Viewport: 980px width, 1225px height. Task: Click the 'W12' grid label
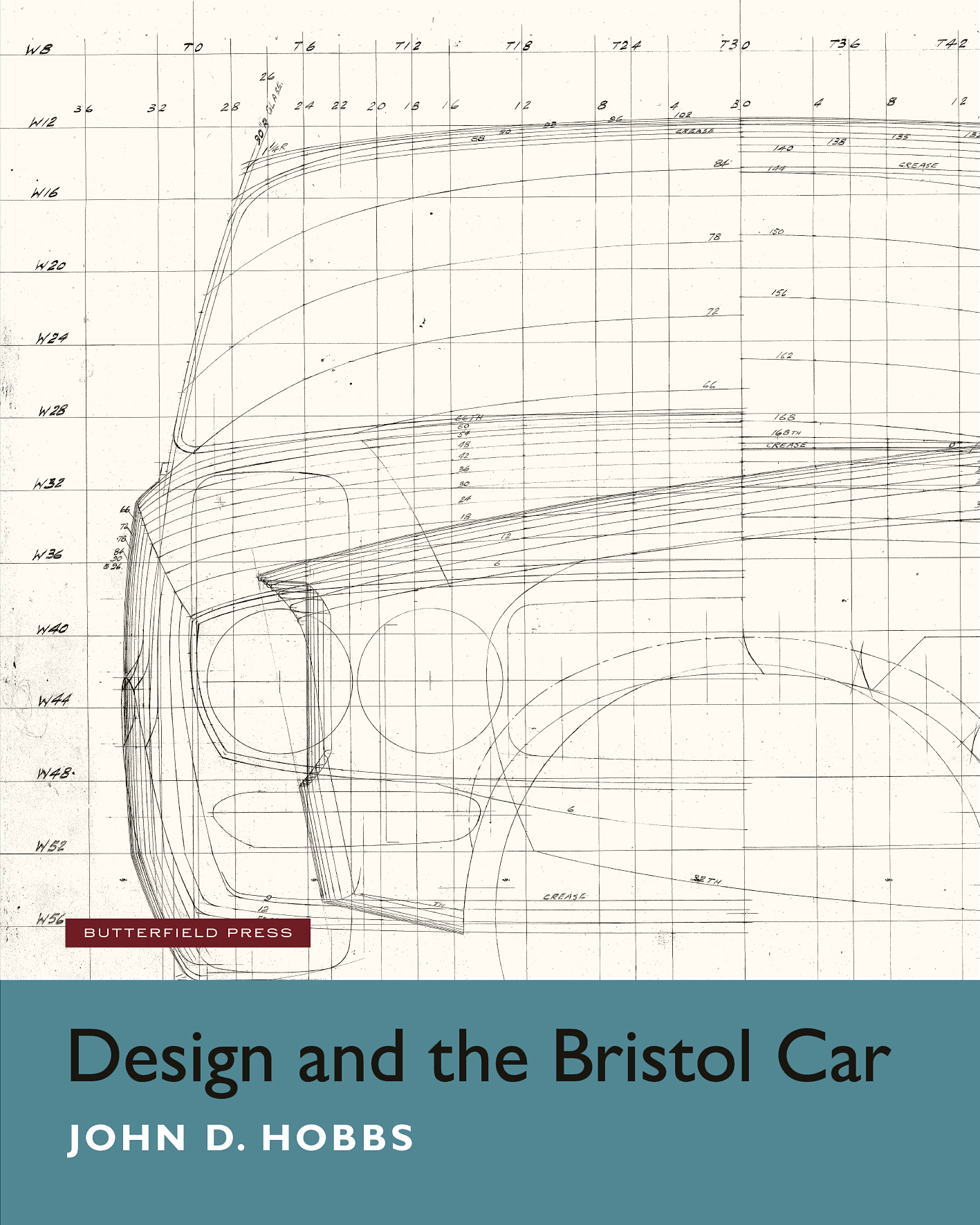point(42,122)
